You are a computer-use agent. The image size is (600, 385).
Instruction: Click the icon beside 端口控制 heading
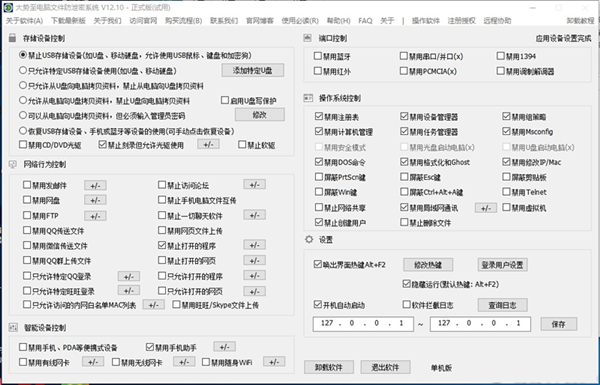[x=308, y=38]
